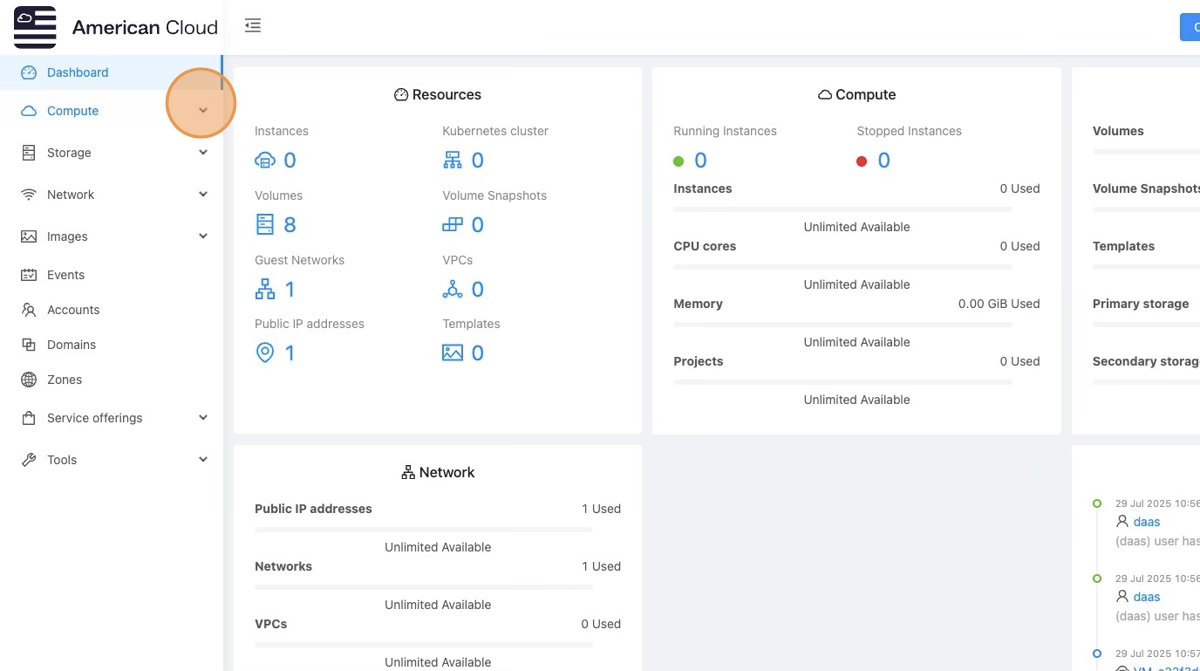Expand the Service offerings section
The height and width of the screenshot is (671, 1200).
point(203,418)
